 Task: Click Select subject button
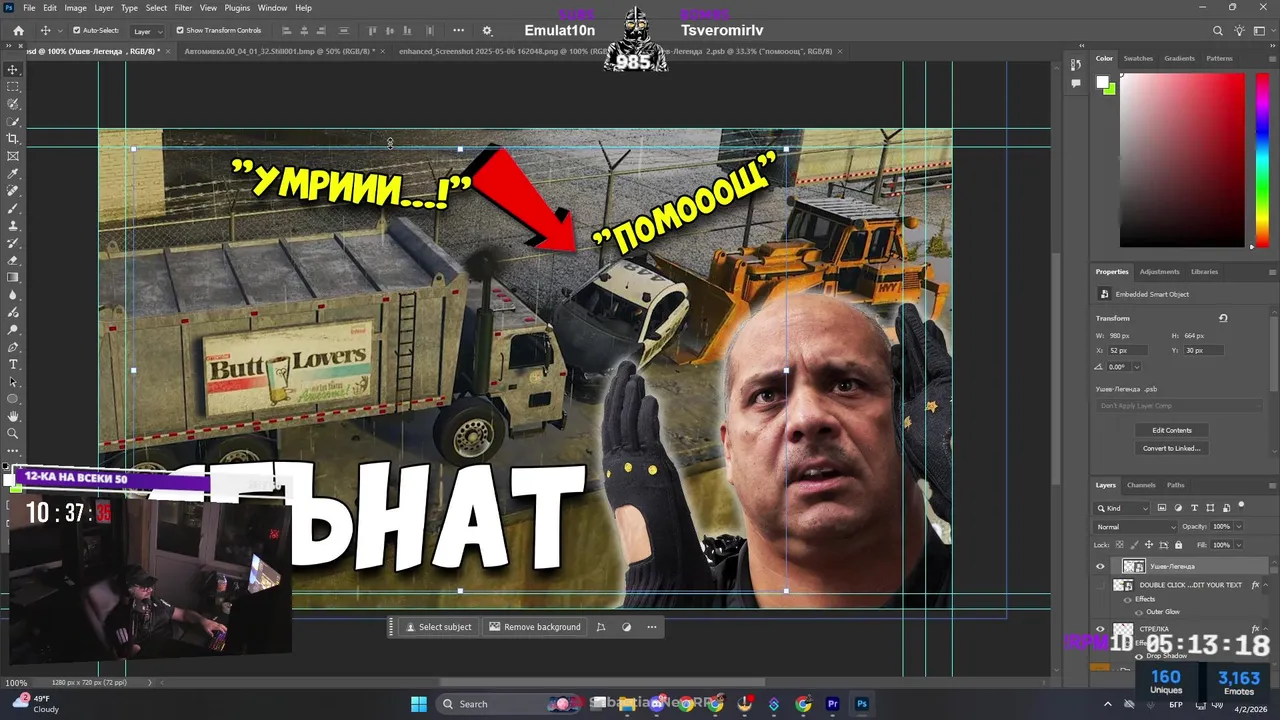[x=438, y=627]
